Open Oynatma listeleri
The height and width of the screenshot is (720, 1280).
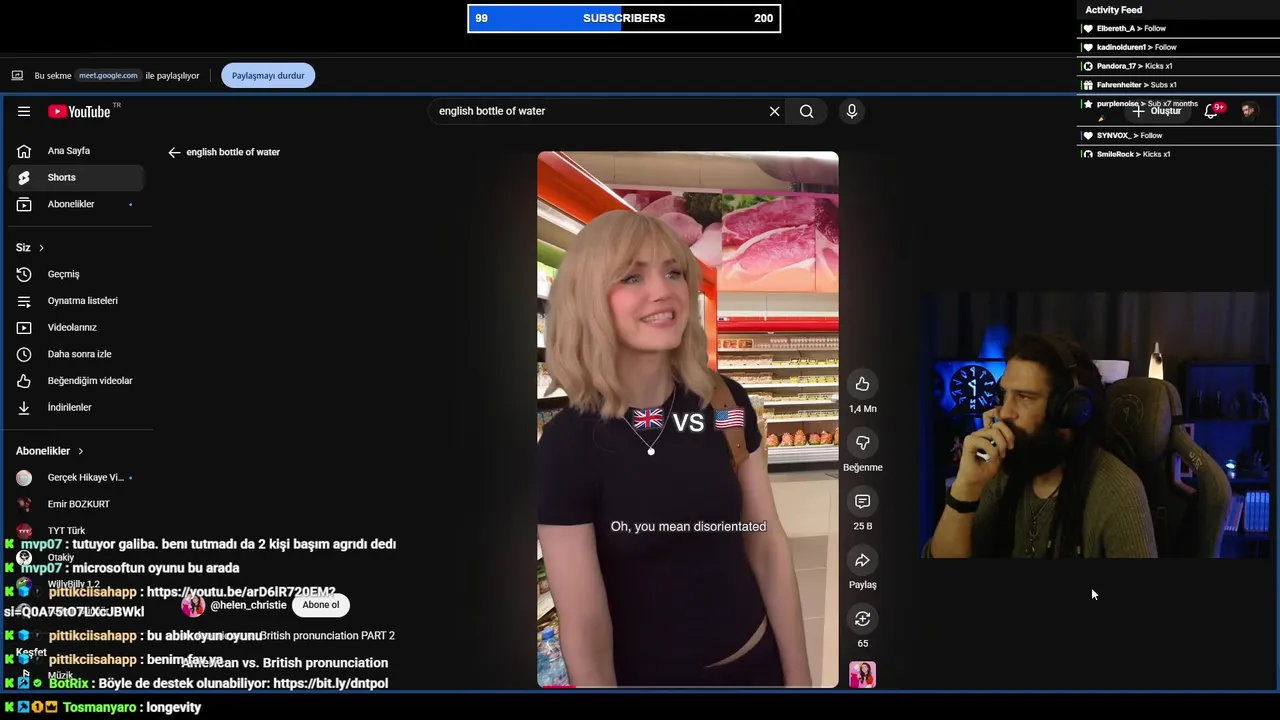click(75, 301)
